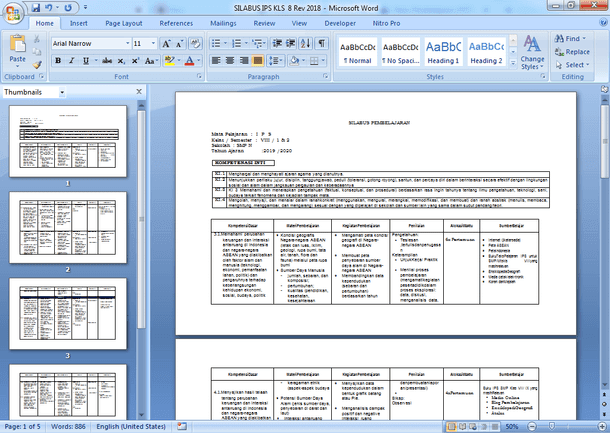This screenshot has height=433, width=610.
Task: Sort the selected text alphabetically
Action: 306,43
